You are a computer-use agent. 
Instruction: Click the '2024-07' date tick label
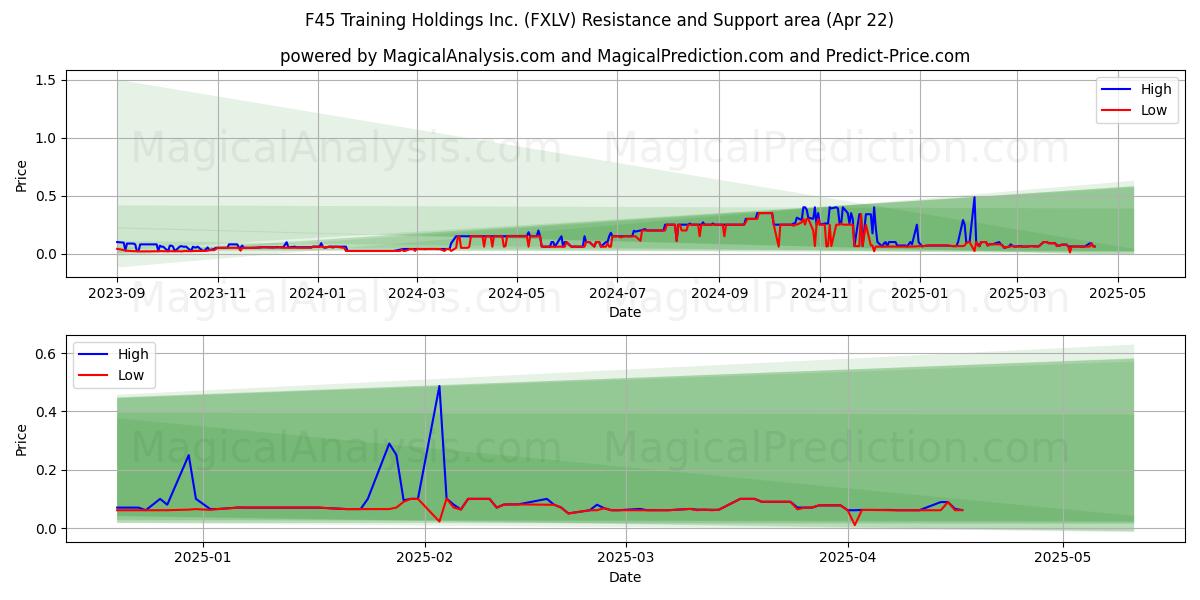click(x=617, y=293)
